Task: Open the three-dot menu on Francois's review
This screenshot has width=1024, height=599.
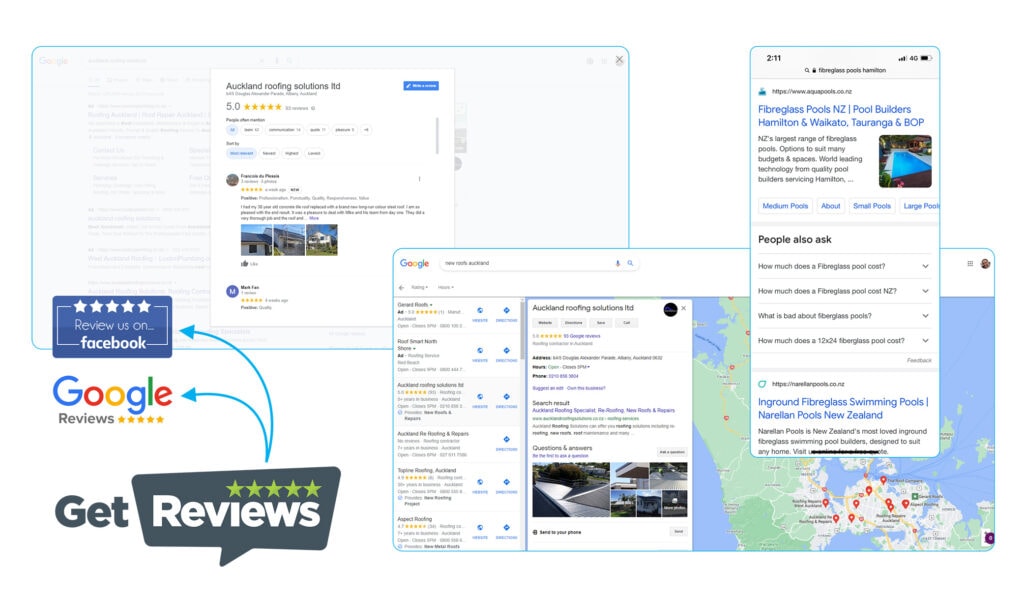Action: click(420, 178)
